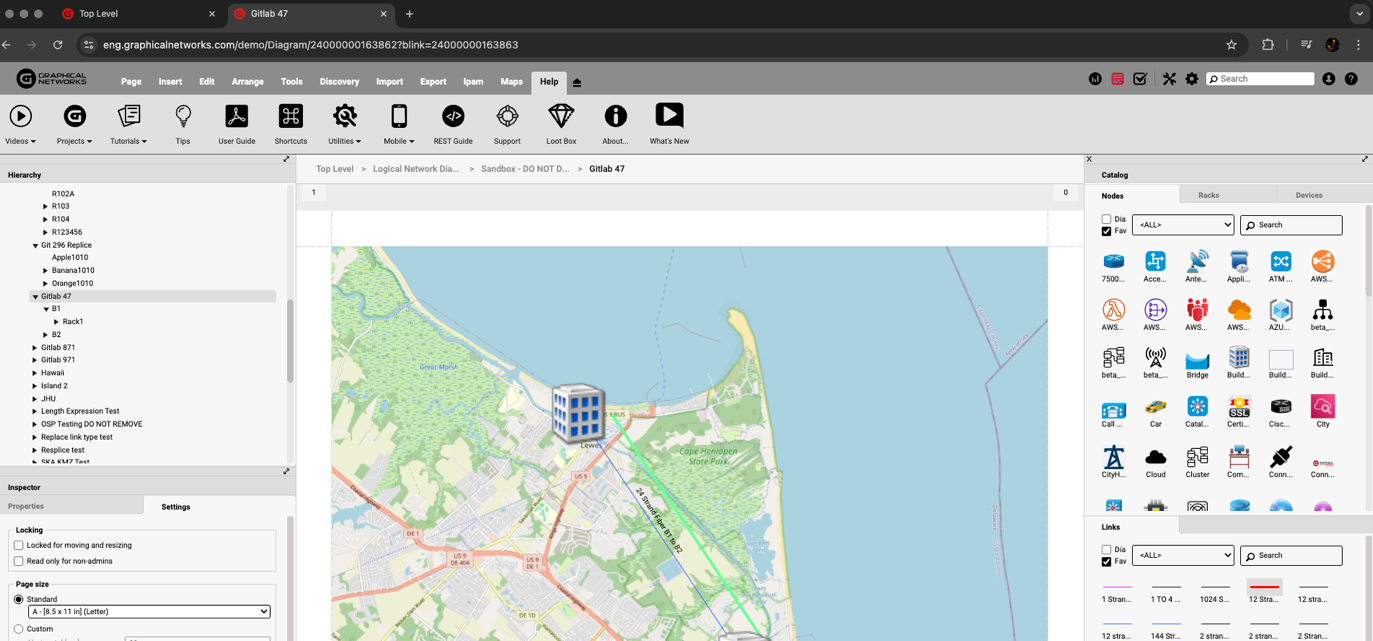Select the Custom page size radio
The image size is (1373, 641).
pyautogui.click(x=19, y=629)
